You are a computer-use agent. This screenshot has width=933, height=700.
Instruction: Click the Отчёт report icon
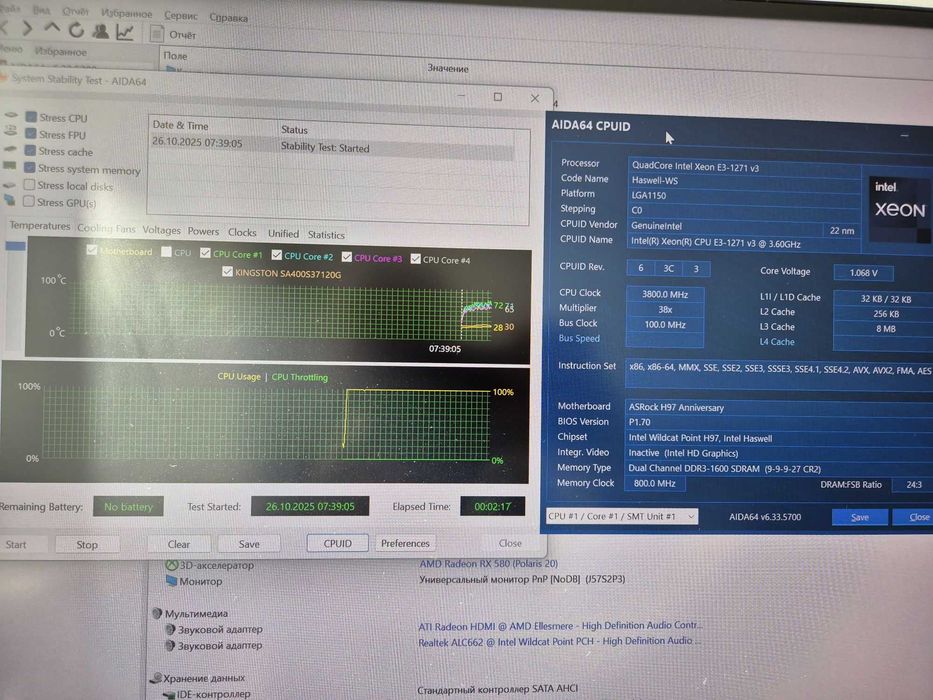pyautogui.click(x=156, y=34)
